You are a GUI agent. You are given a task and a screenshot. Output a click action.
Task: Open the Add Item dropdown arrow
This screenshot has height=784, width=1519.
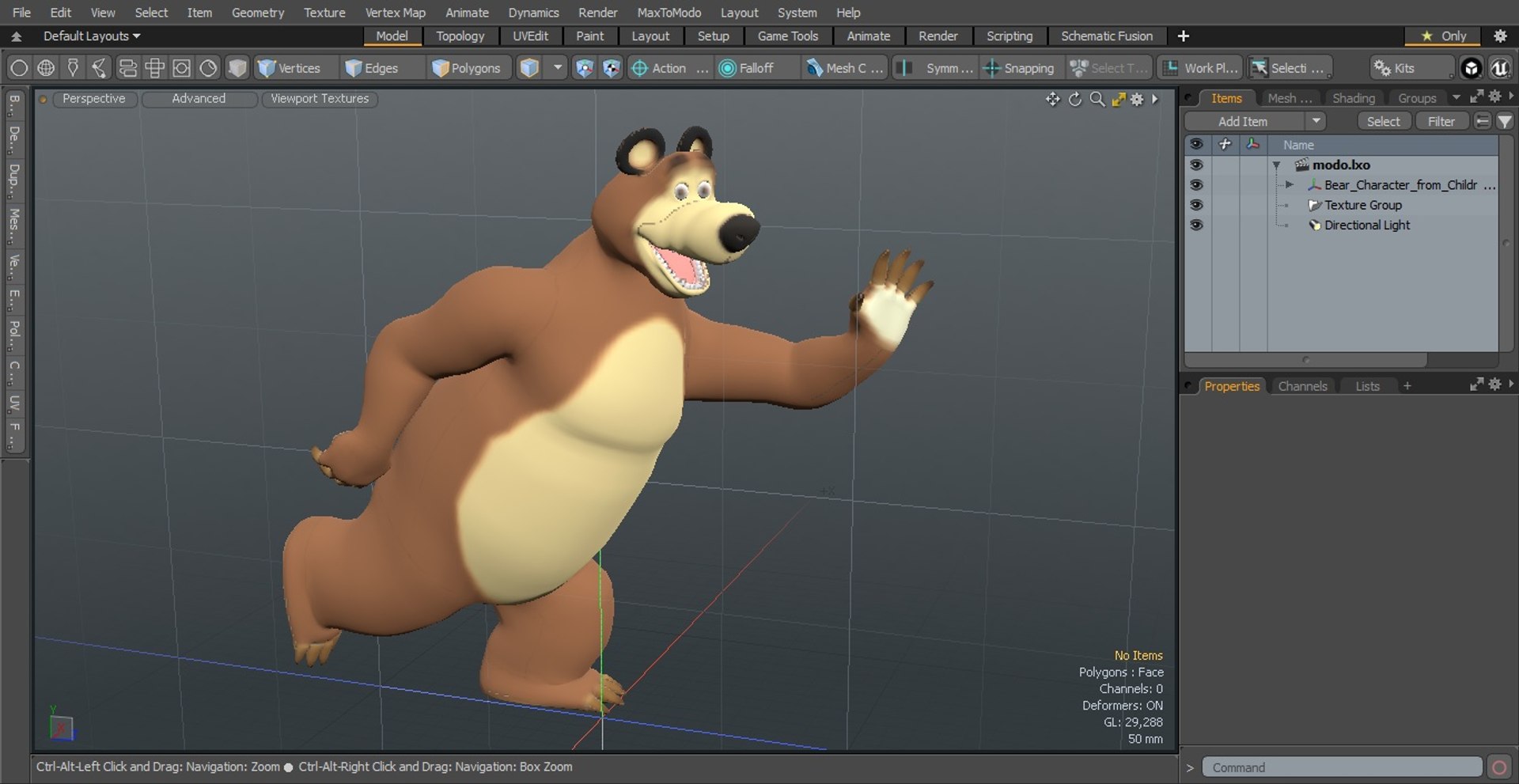tap(1316, 121)
